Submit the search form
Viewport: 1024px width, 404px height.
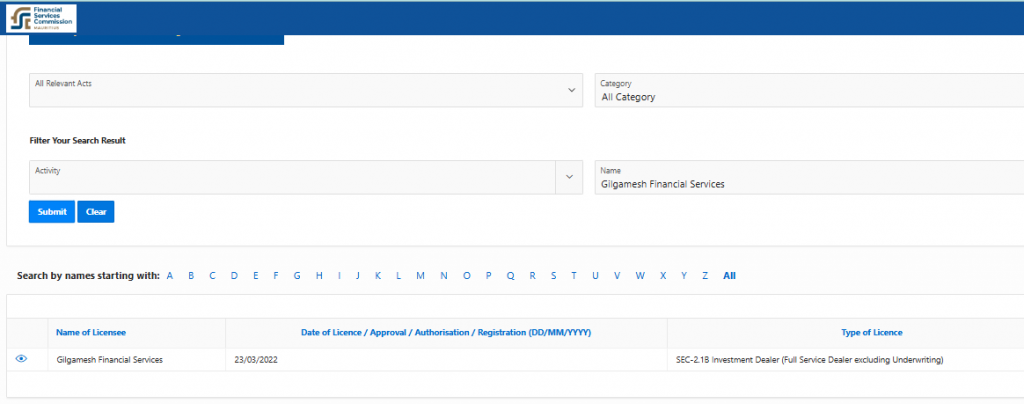click(52, 211)
